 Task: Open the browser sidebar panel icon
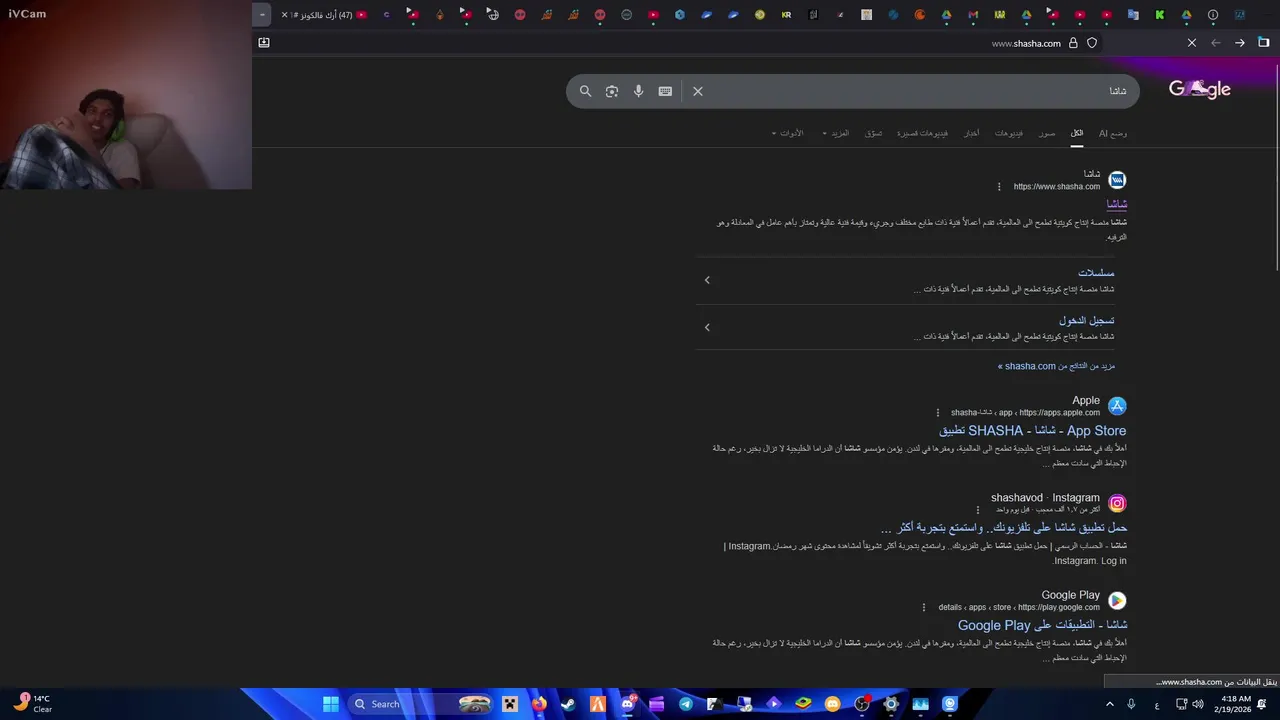tap(1264, 42)
